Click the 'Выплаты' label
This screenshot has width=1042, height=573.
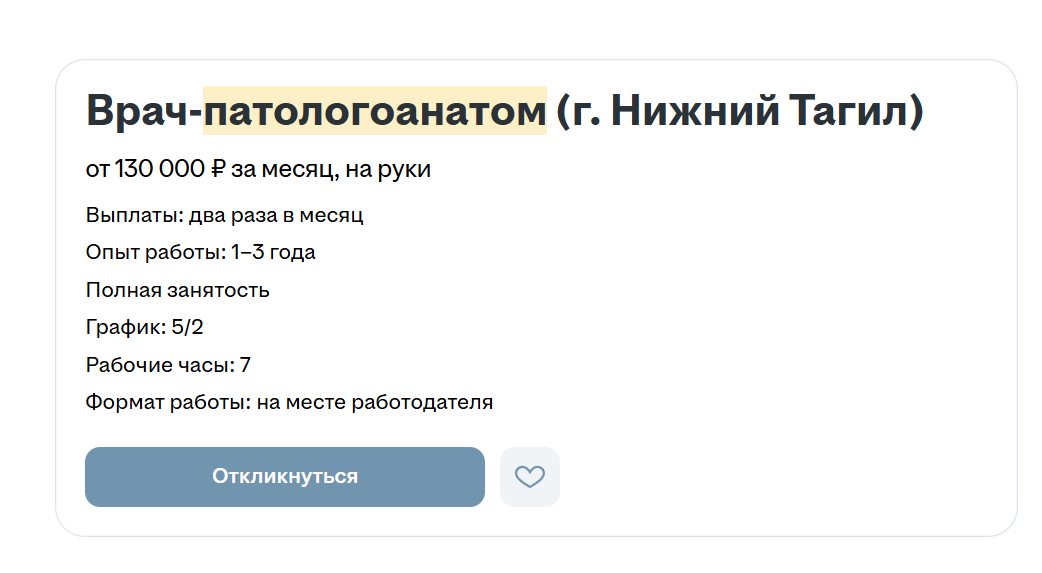tap(134, 215)
